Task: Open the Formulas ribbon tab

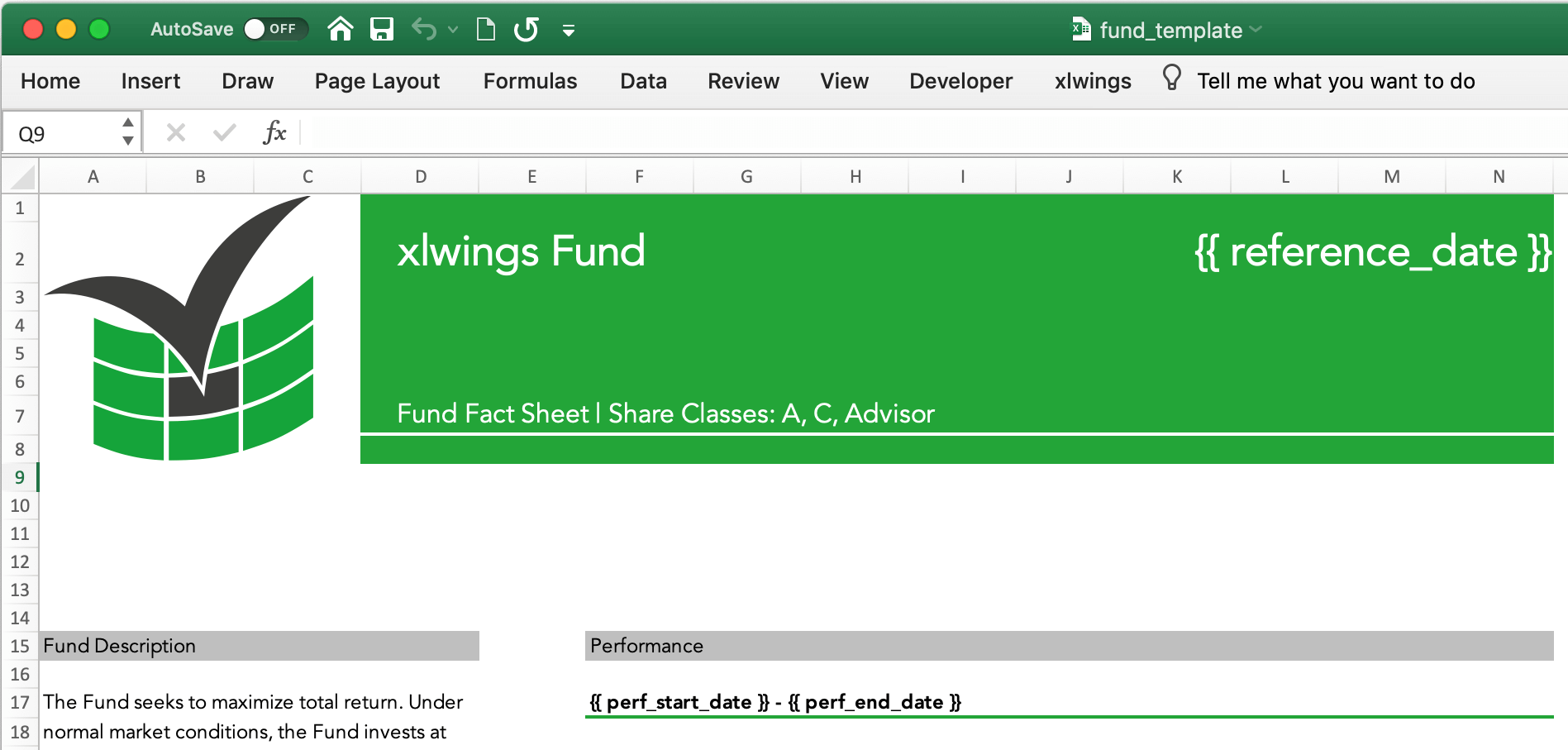Action: [x=530, y=81]
